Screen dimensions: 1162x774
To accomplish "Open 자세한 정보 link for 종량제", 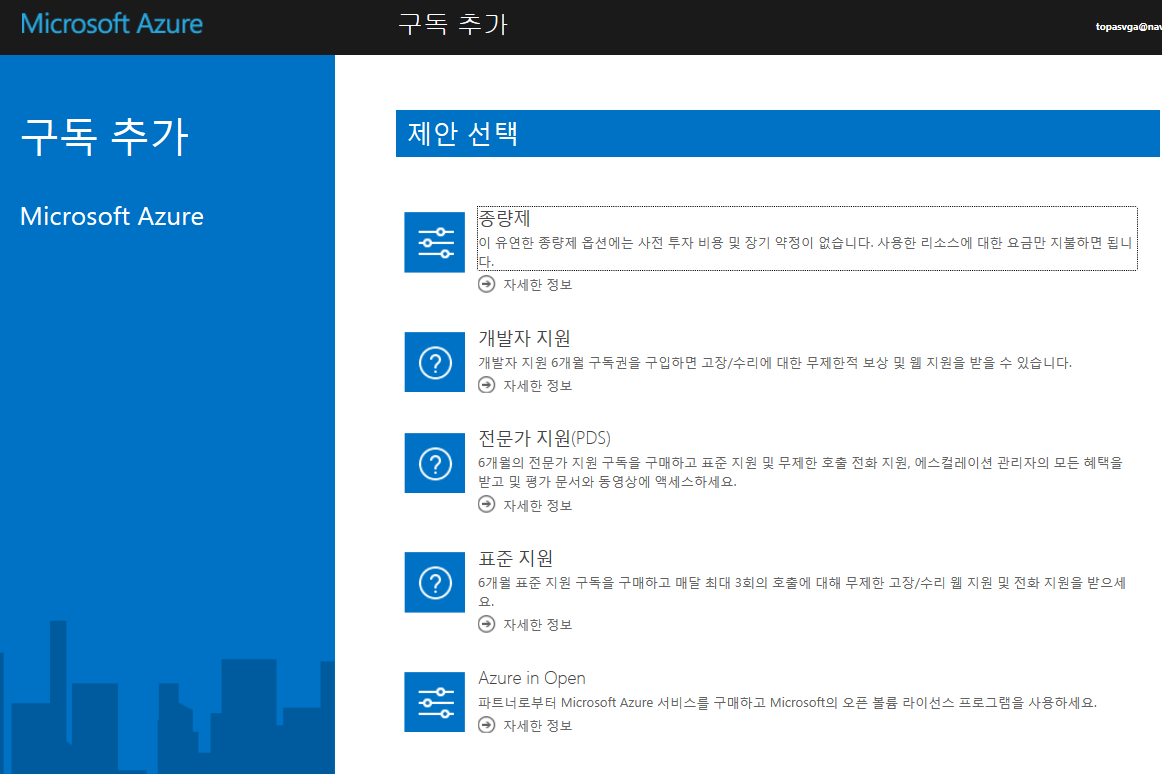I will coord(537,285).
